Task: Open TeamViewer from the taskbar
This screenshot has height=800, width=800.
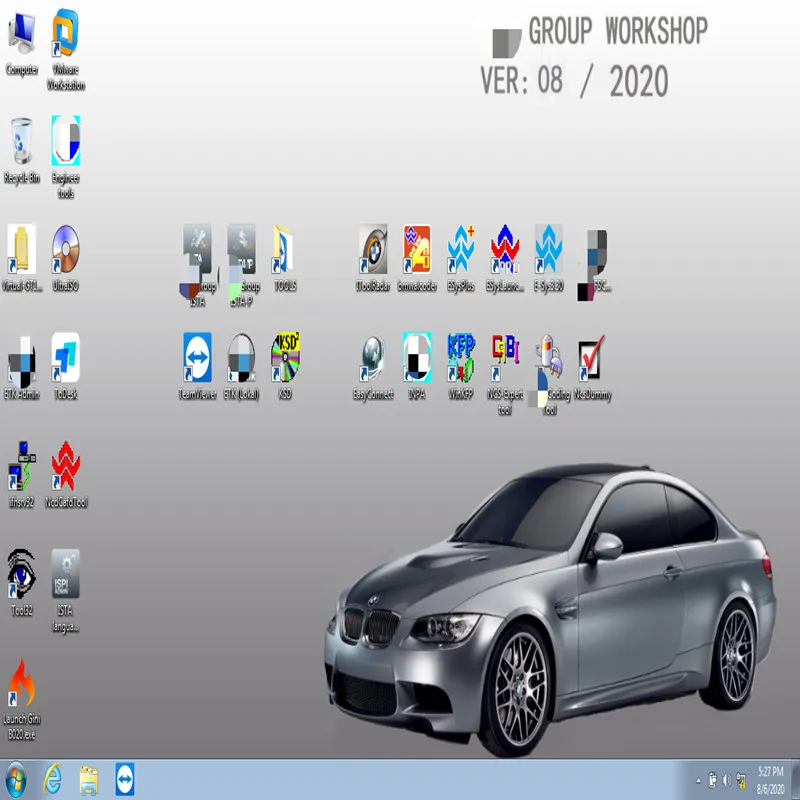Action: [125, 779]
